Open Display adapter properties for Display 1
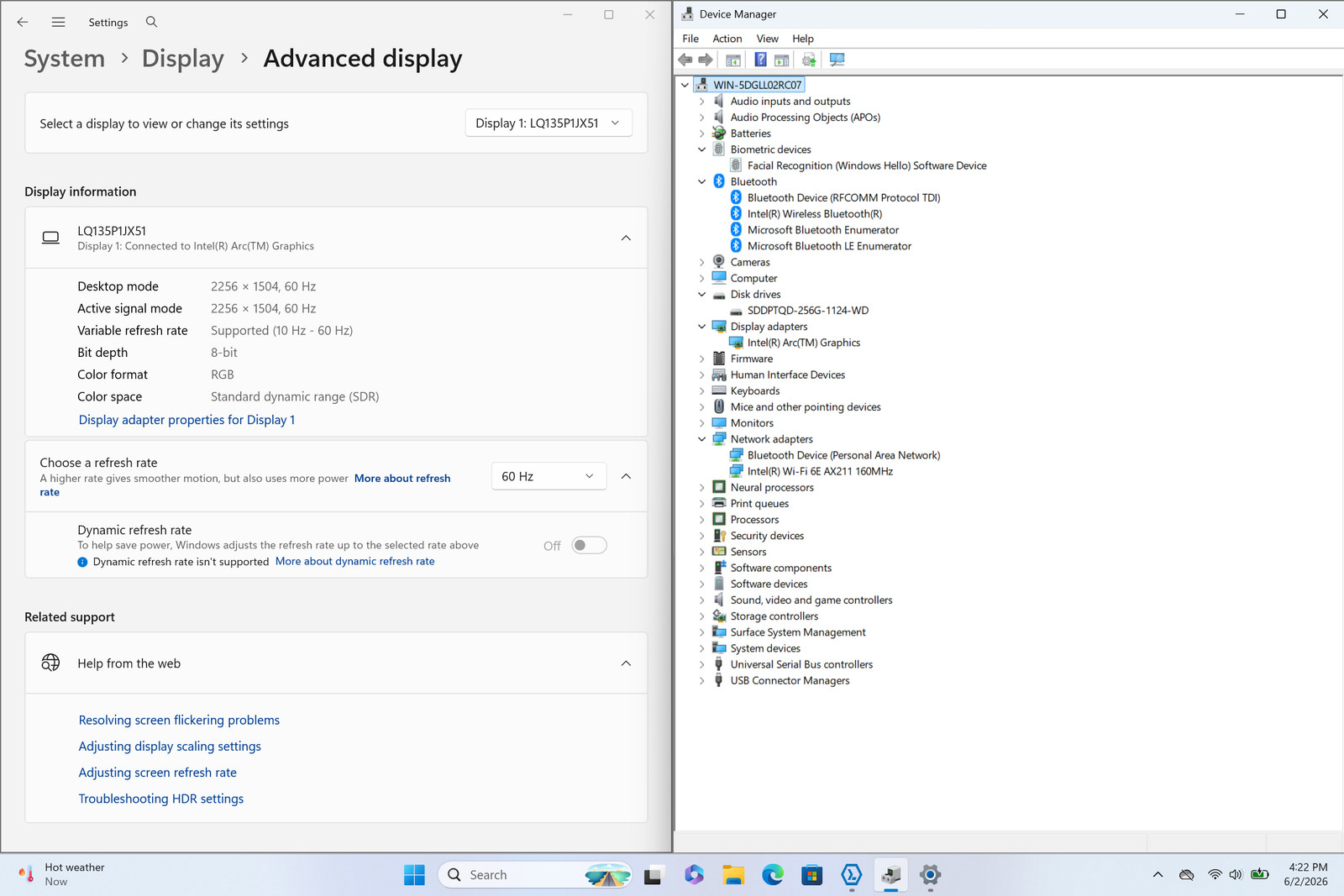This screenshot has width=1344, height=896. [x=186, y=420]
